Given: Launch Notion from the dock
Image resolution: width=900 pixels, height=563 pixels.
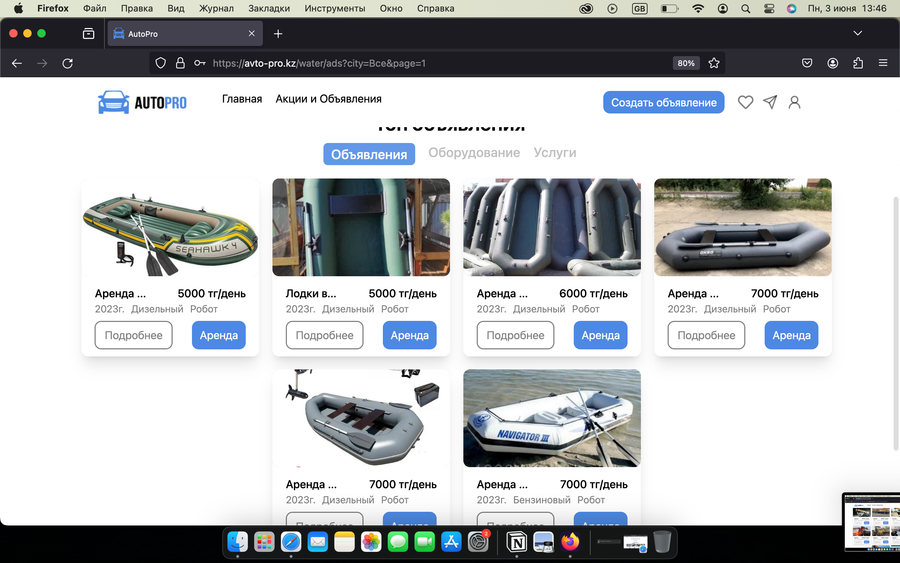Looking at the screenshot, I should coord(516,542).
